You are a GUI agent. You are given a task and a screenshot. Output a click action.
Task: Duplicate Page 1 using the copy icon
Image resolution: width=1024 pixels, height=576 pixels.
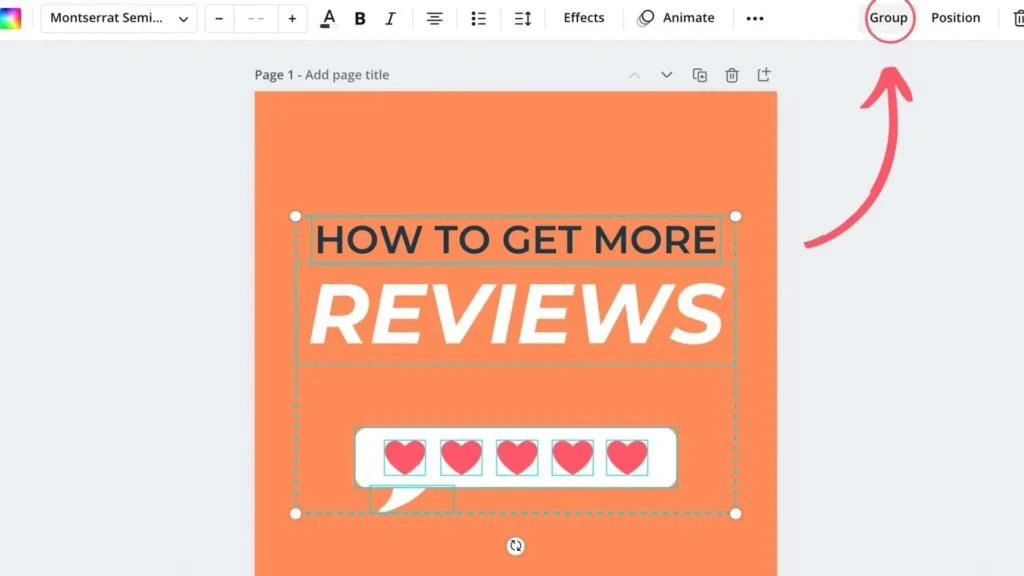tap(700, 74)
